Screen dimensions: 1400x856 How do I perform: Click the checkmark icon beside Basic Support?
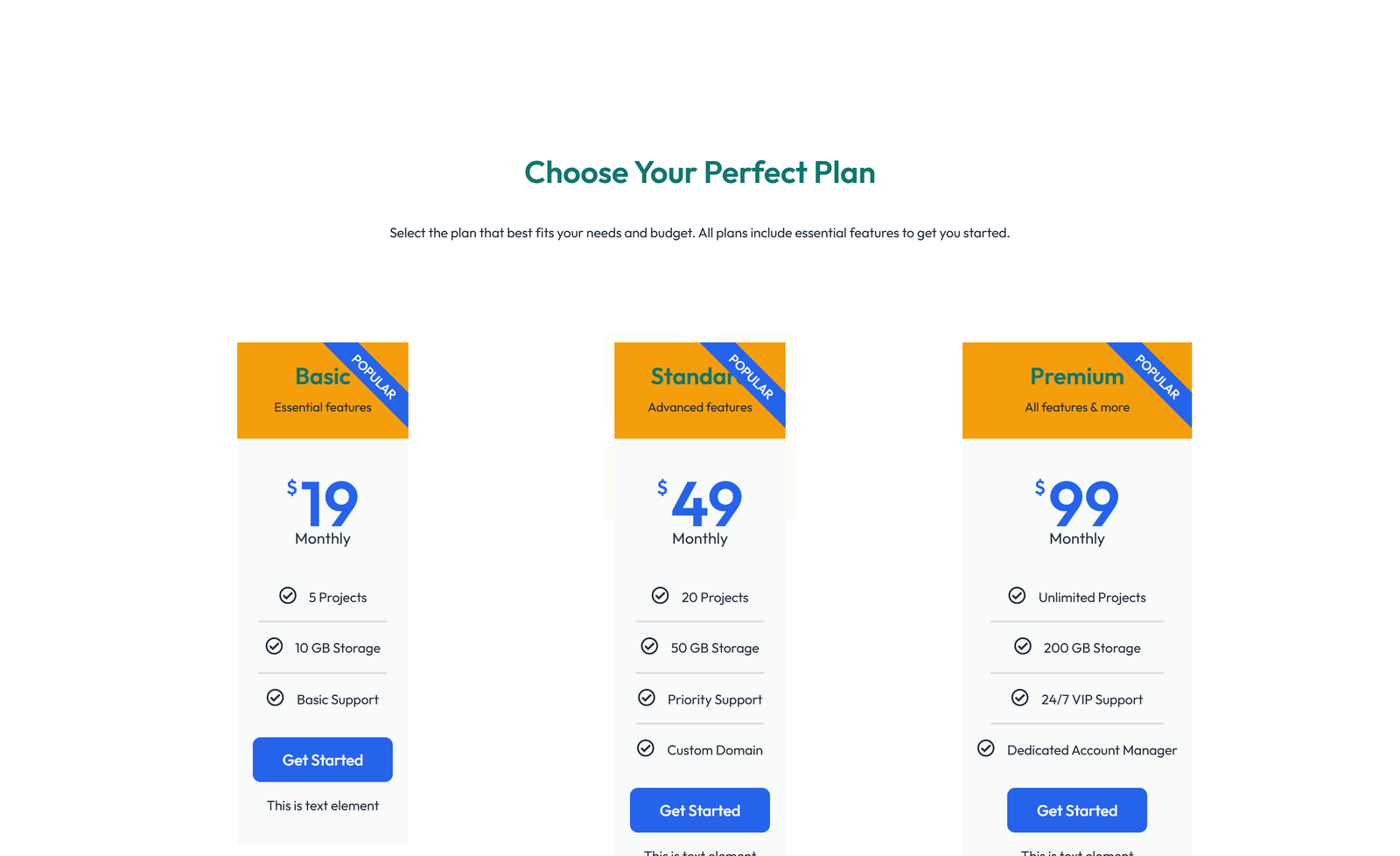275,698
